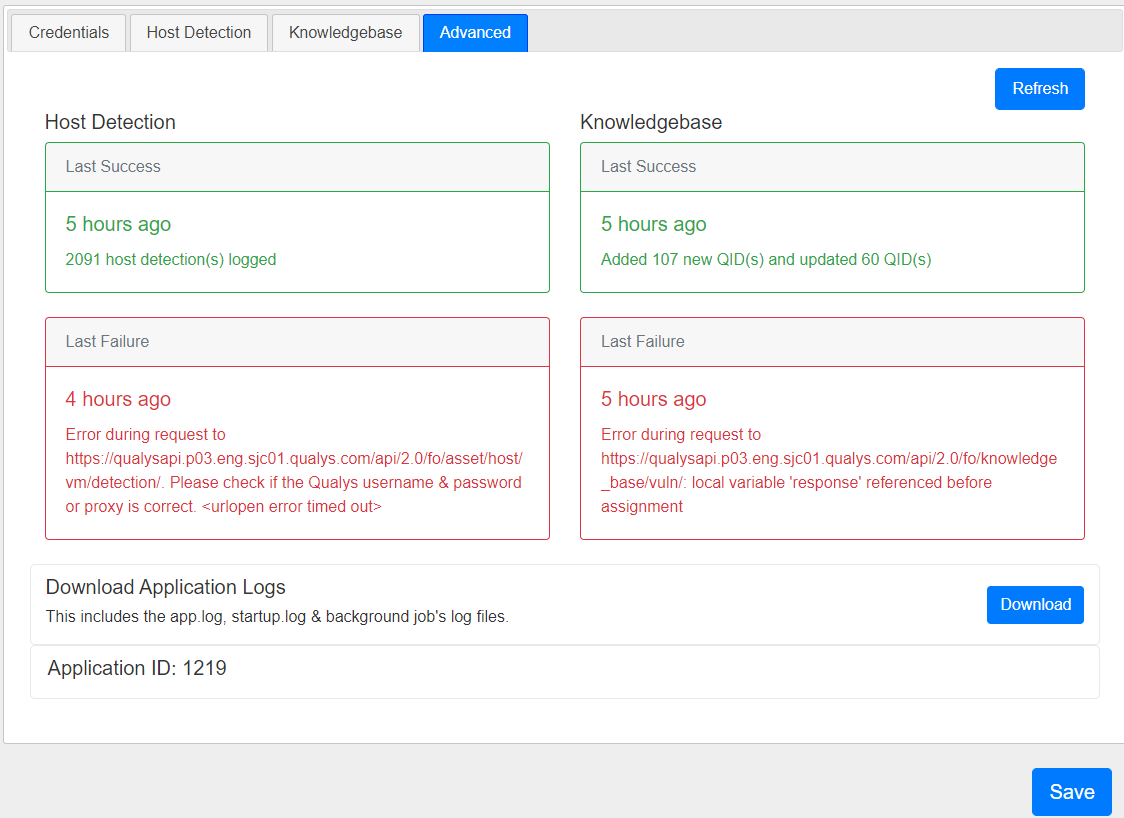Click the urlopen timed out error text
Viewport: 1124px width, 818px height.
pos(293,470)
